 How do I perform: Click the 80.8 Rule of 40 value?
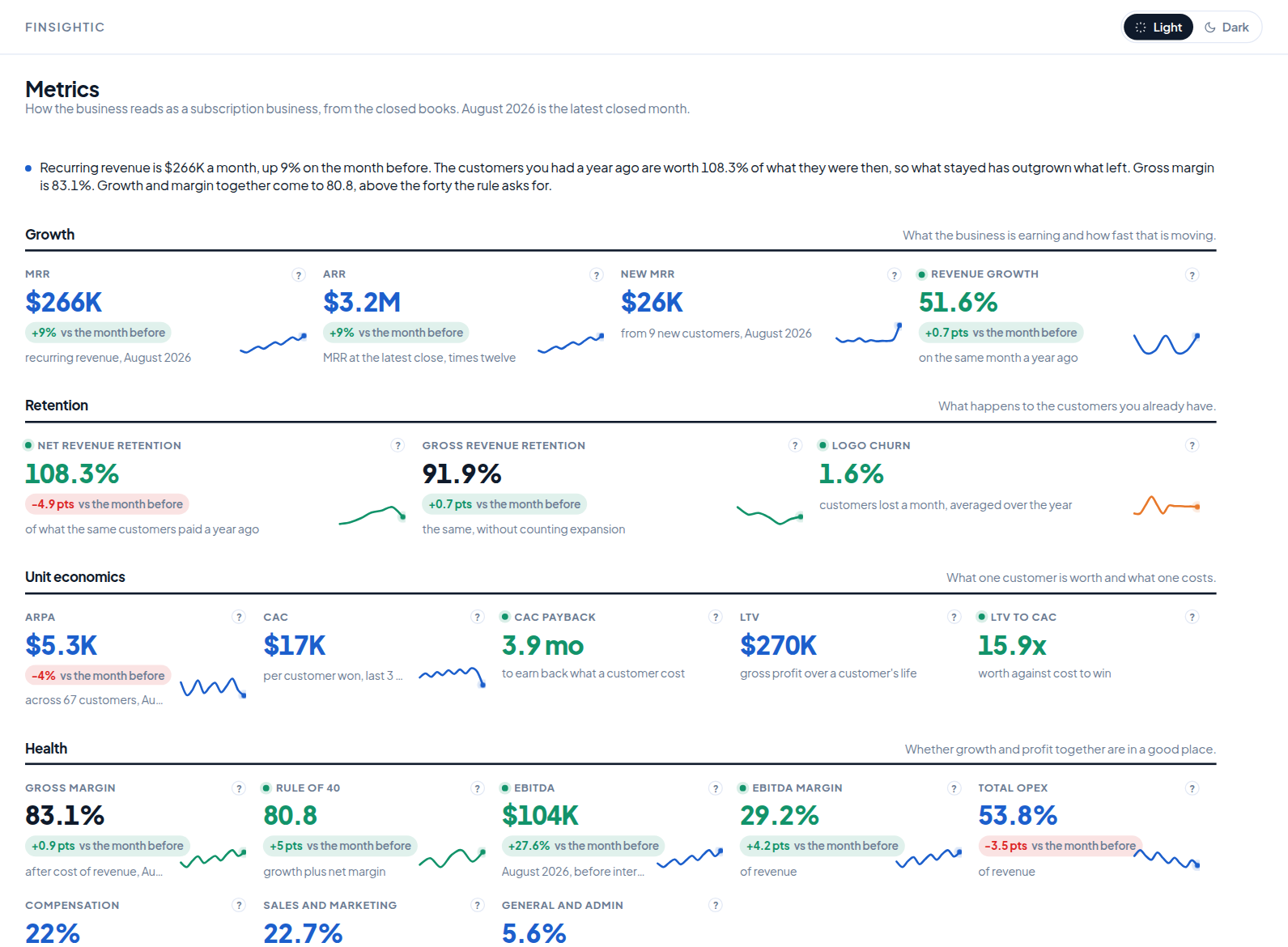290,815
